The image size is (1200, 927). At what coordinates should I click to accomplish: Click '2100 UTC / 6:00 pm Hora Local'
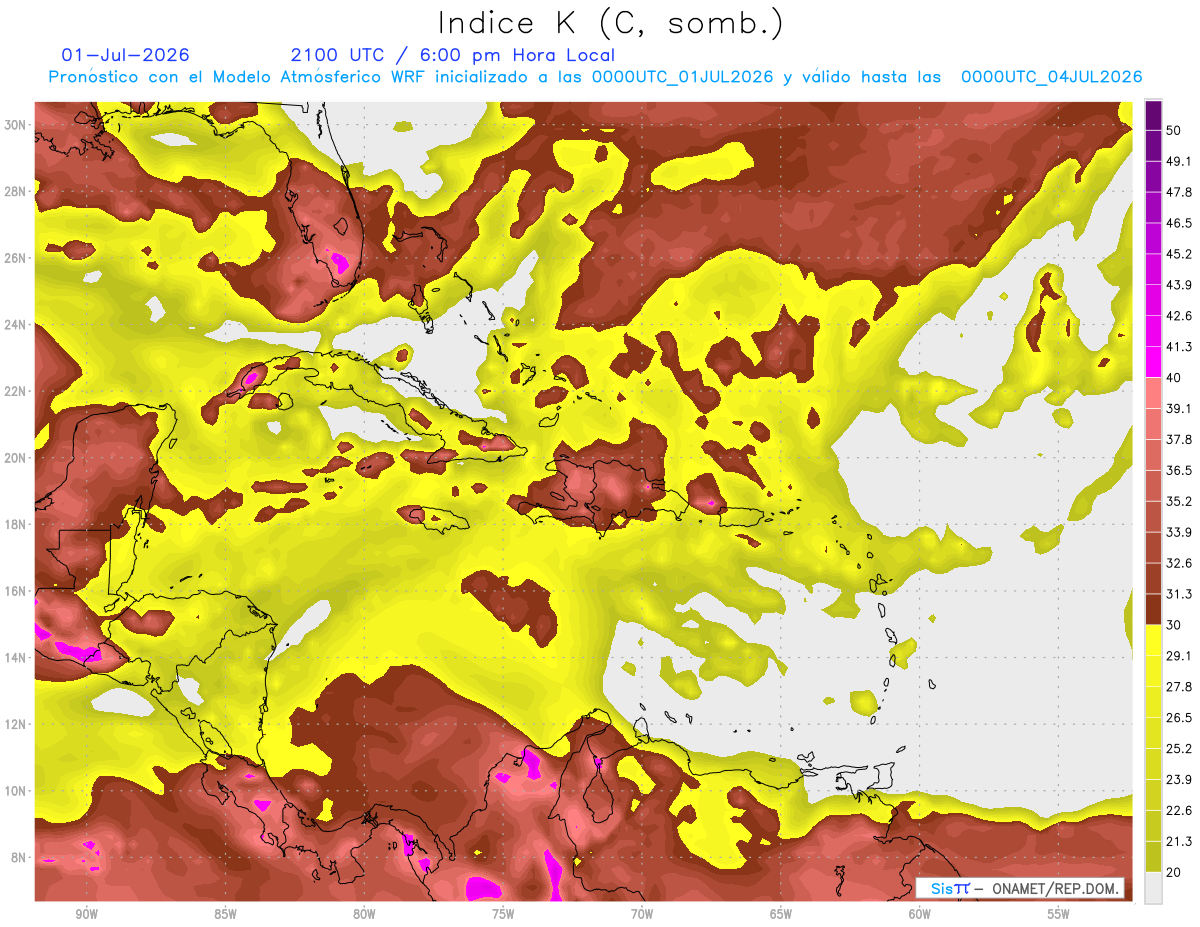(x=453, y=55)
